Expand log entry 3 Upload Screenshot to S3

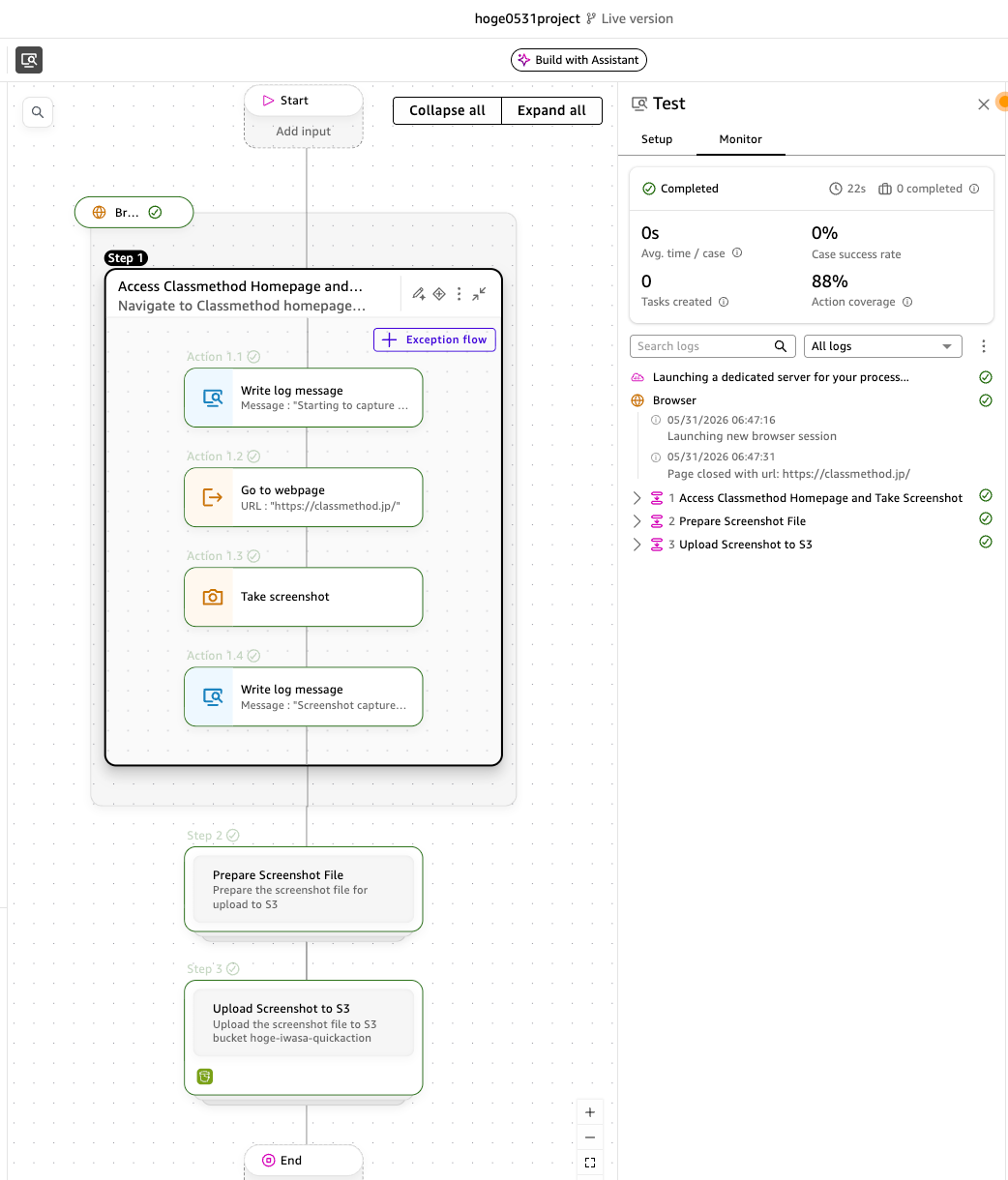pyautogui.click(x=637, y=545)
